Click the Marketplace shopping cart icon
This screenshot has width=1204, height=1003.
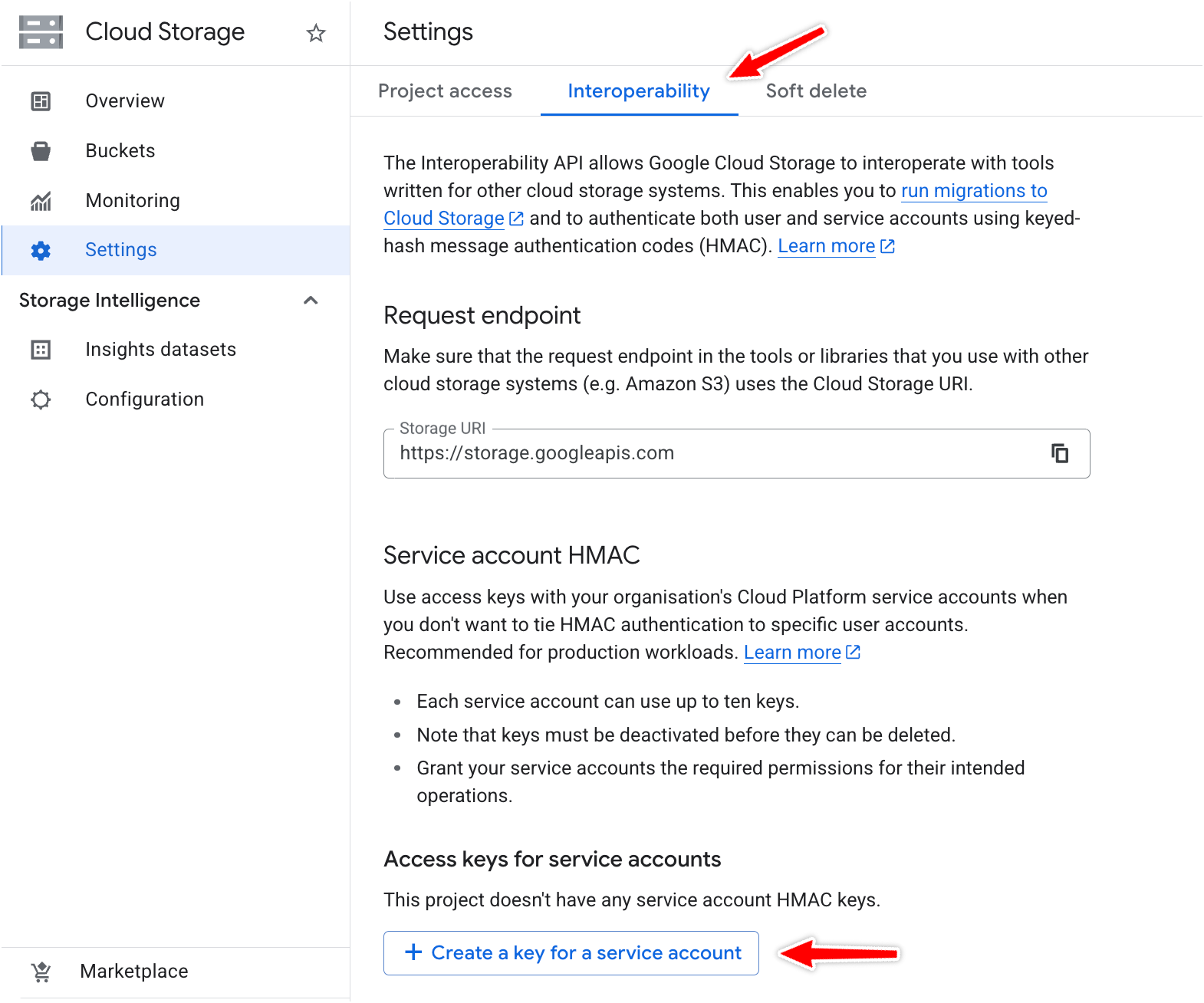pyautogui.click(x=41, y=972)
